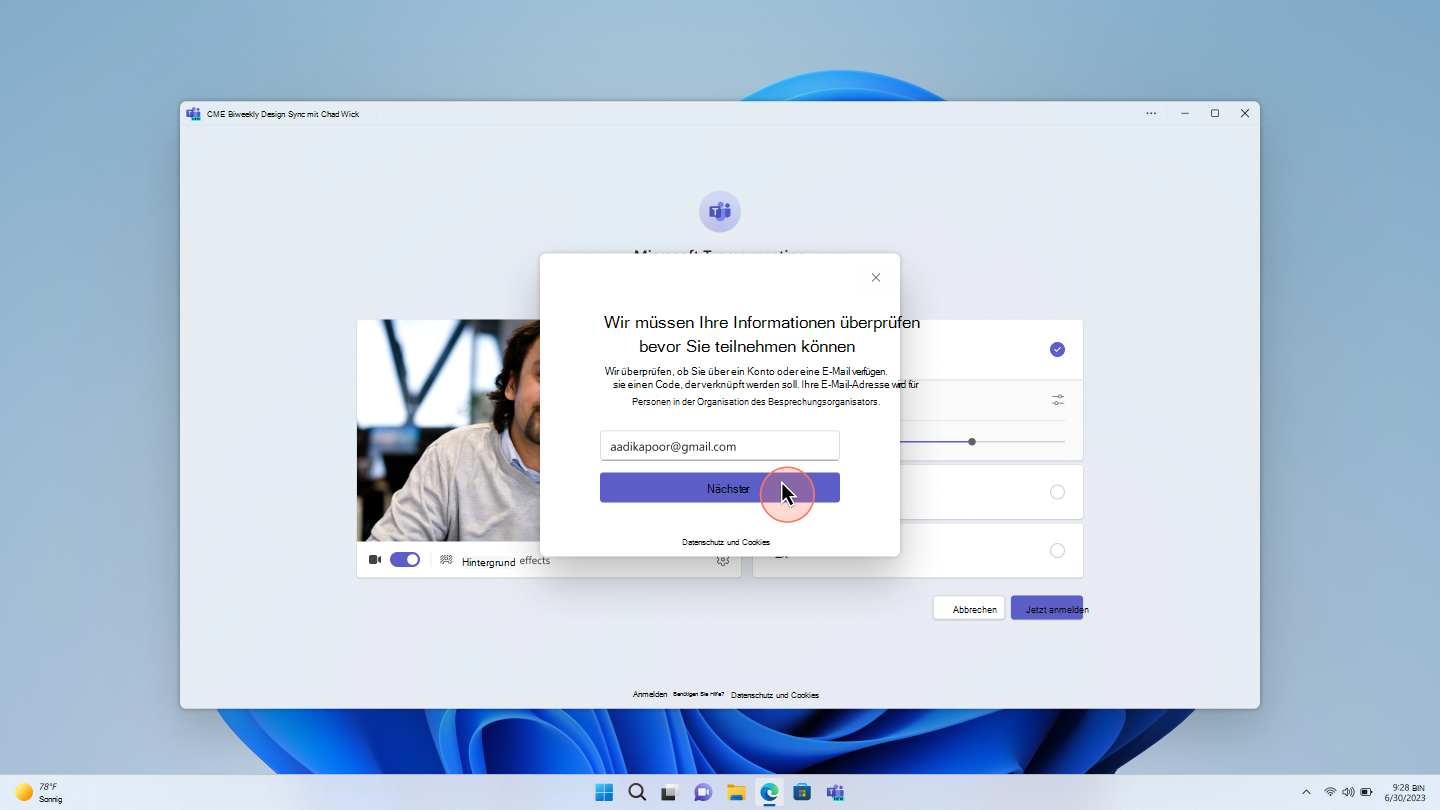Close the verification dialog with the X
The image size is (1440, 810).
click(x=876, y=278)
